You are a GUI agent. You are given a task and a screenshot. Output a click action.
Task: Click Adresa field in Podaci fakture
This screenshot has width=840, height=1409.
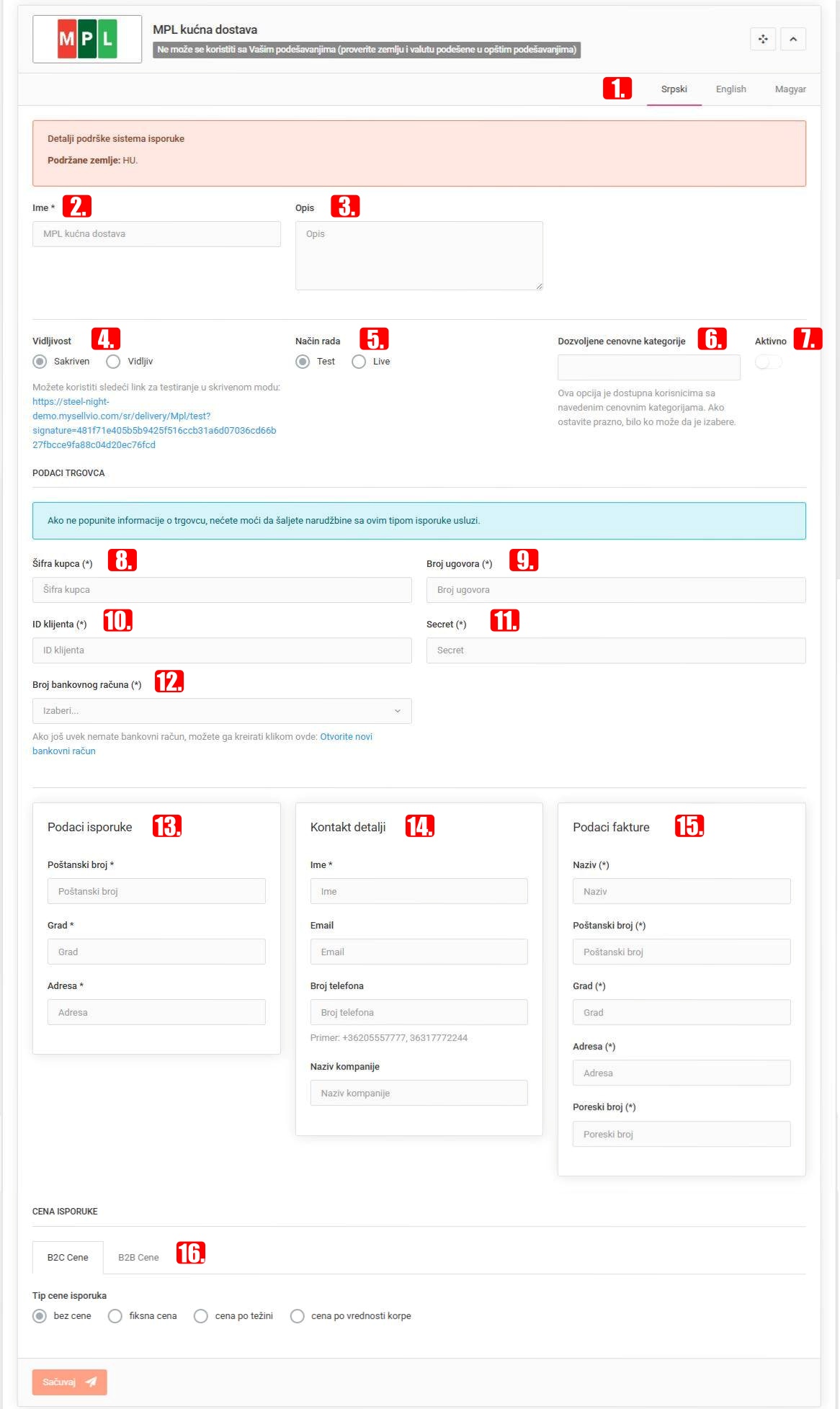point(682,1073)
